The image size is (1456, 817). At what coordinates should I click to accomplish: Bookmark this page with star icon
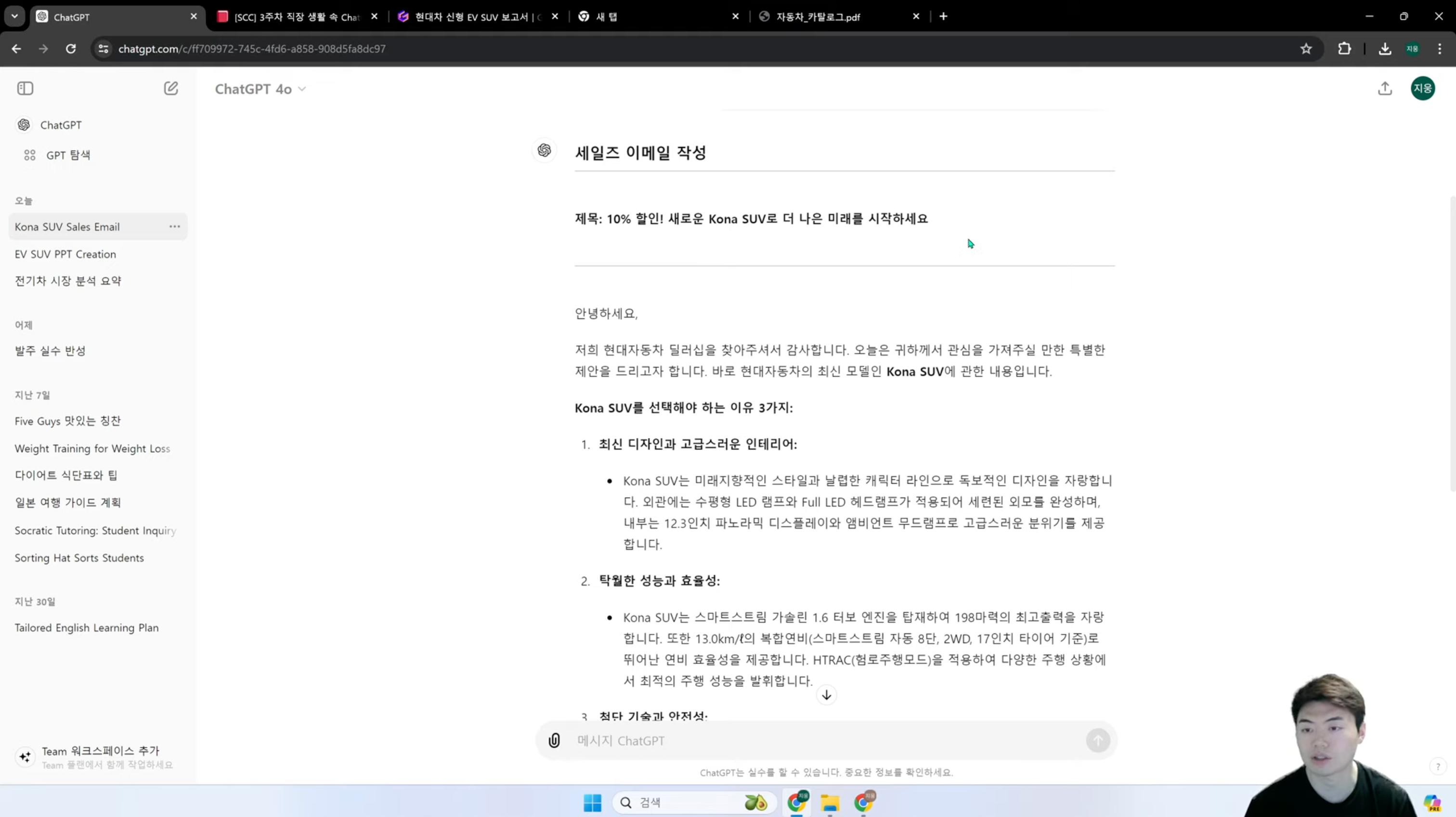1306,49
